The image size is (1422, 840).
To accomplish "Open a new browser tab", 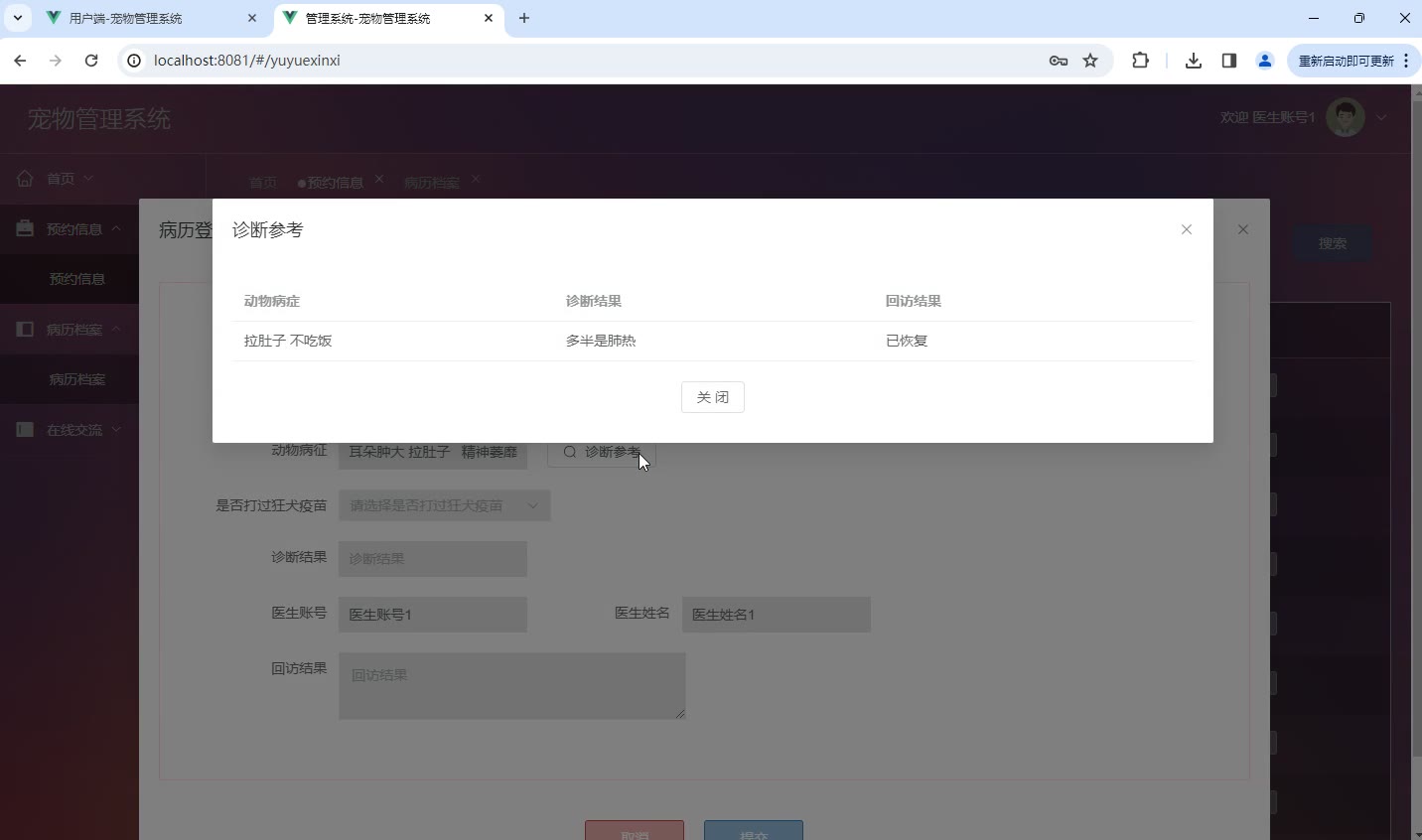I will [524, 18].
